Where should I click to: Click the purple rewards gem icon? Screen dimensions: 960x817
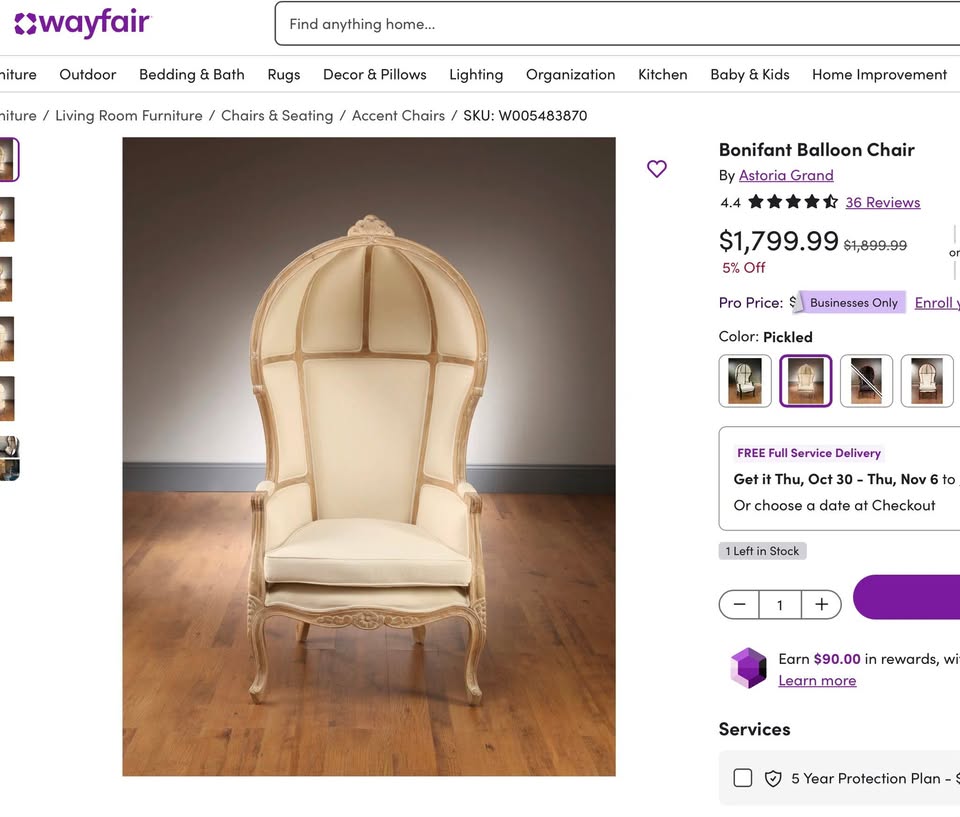pos(747,667)
